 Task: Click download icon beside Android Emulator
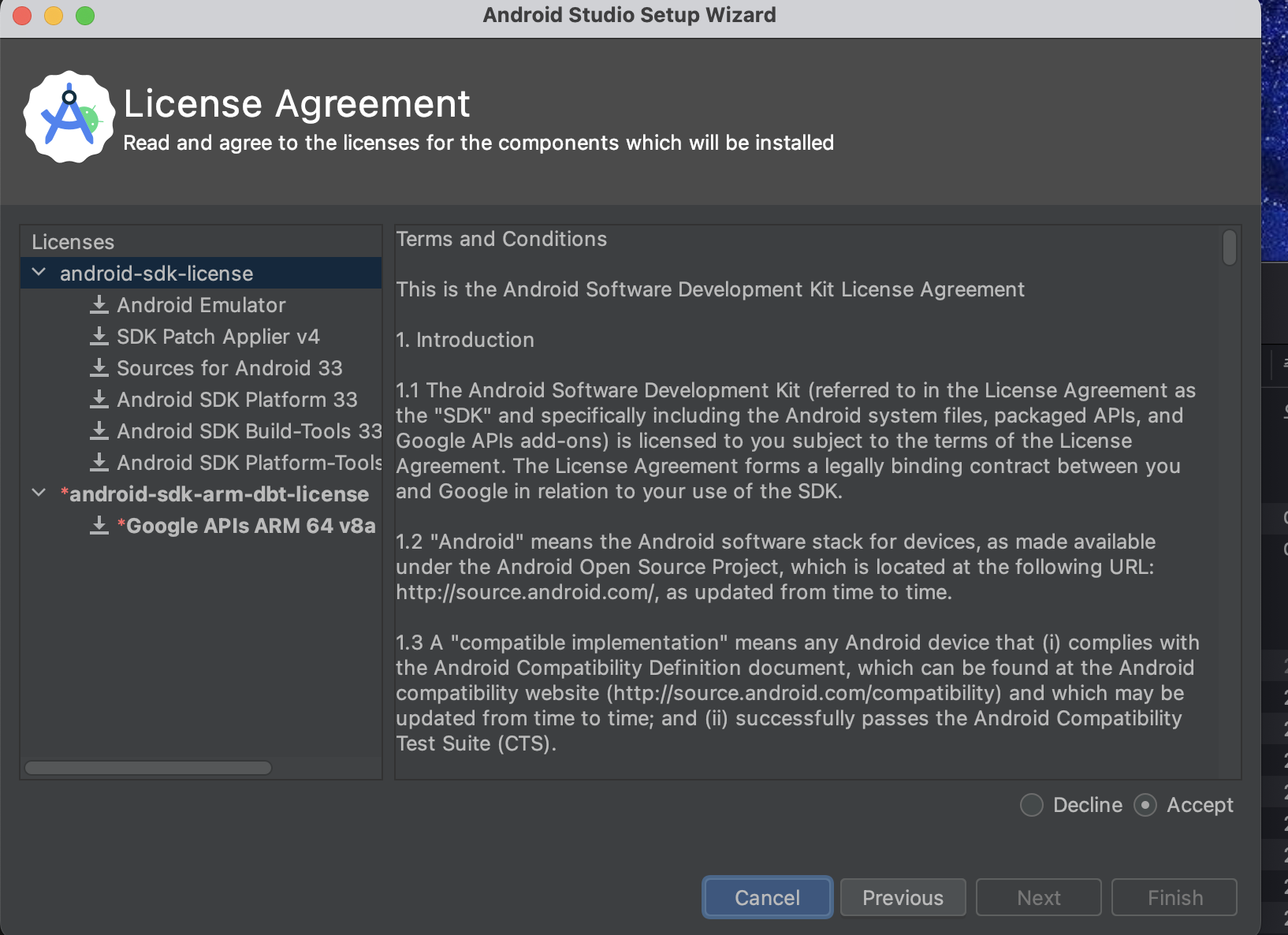pos(99,305)
